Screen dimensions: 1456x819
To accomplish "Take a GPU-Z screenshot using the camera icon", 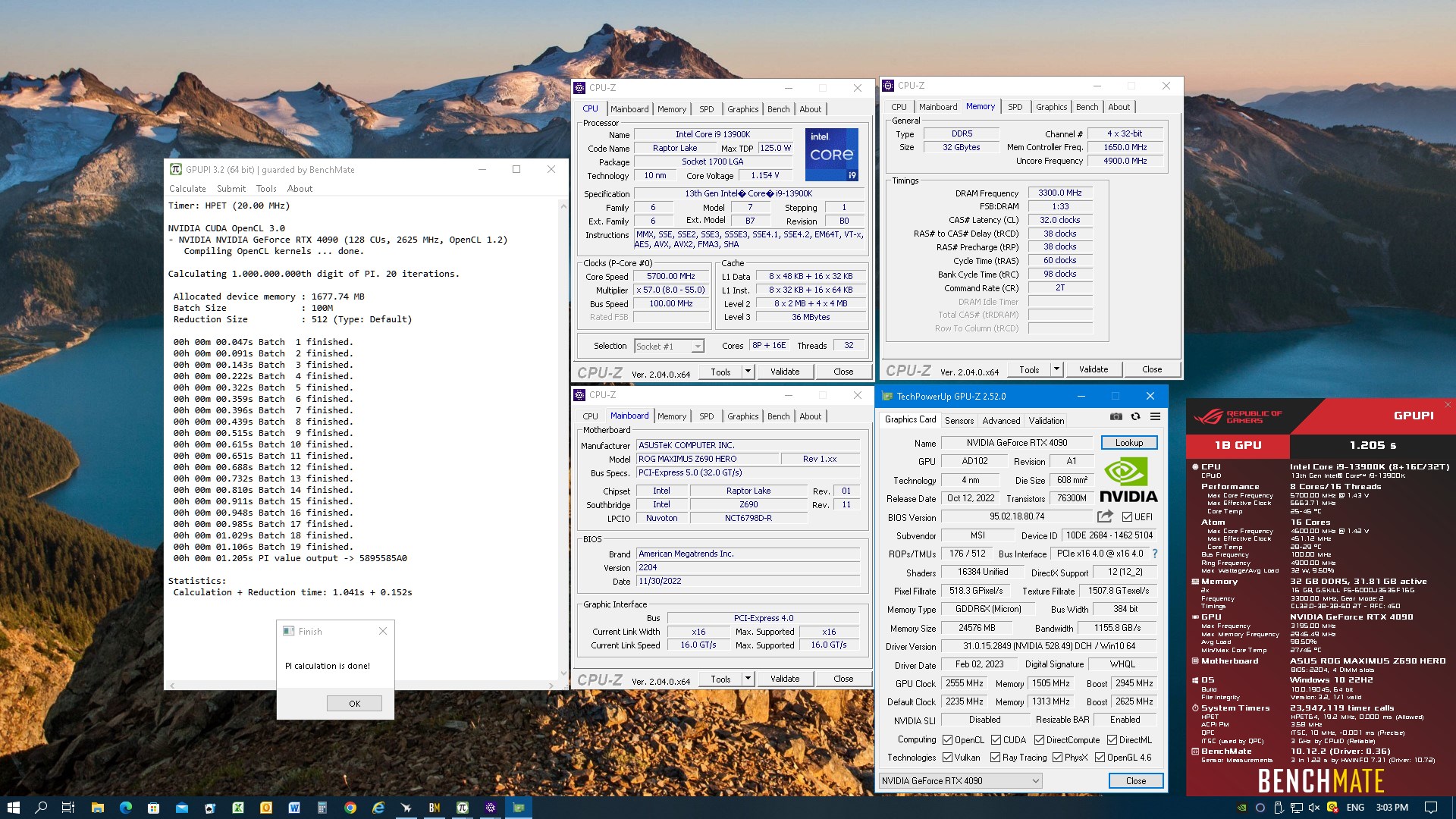I will click(1116, 416).
